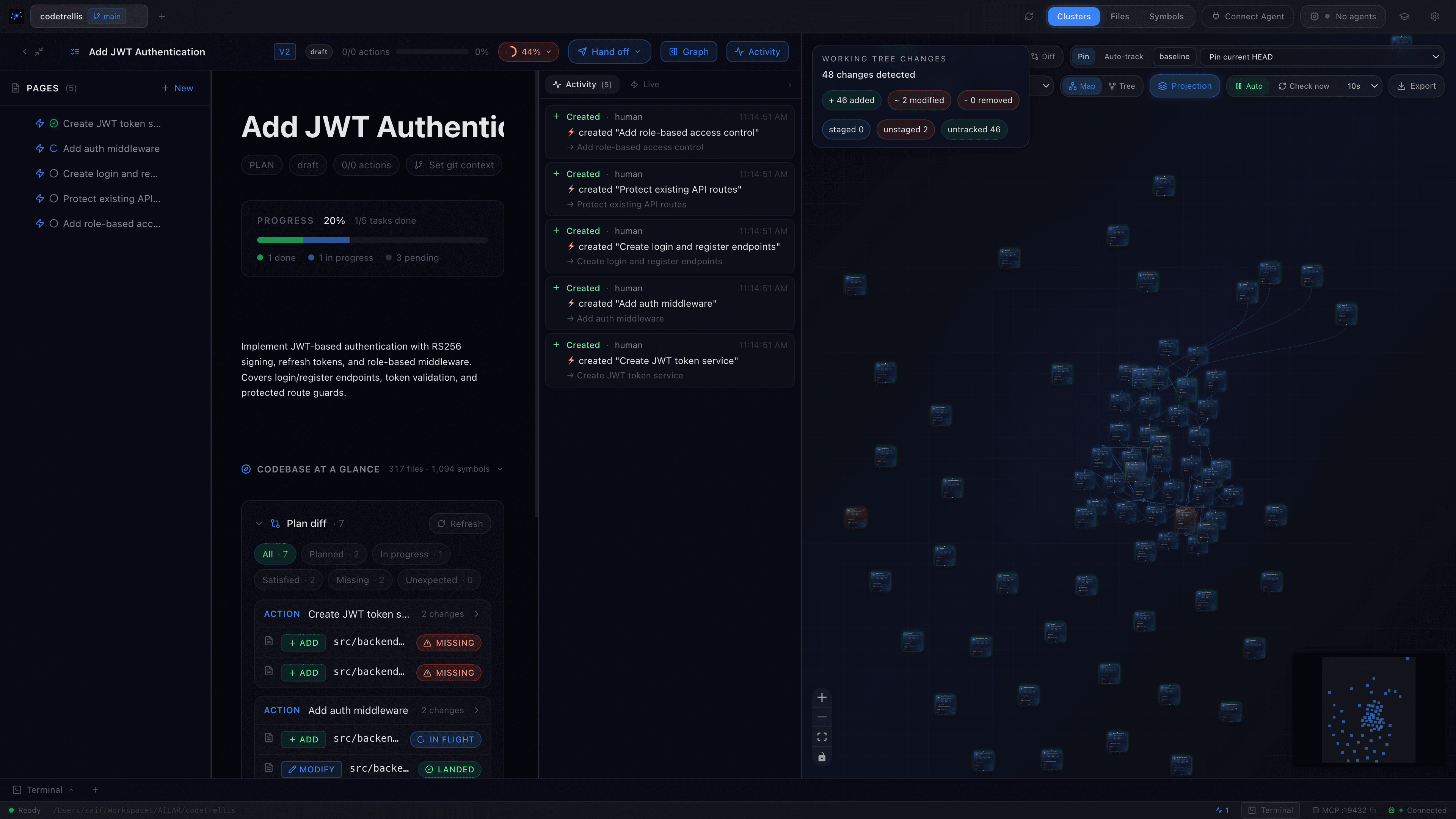Collapse the plan panel with shrink arrows icon
This screenshot has width=1456, height=819.
coord(39,52)
